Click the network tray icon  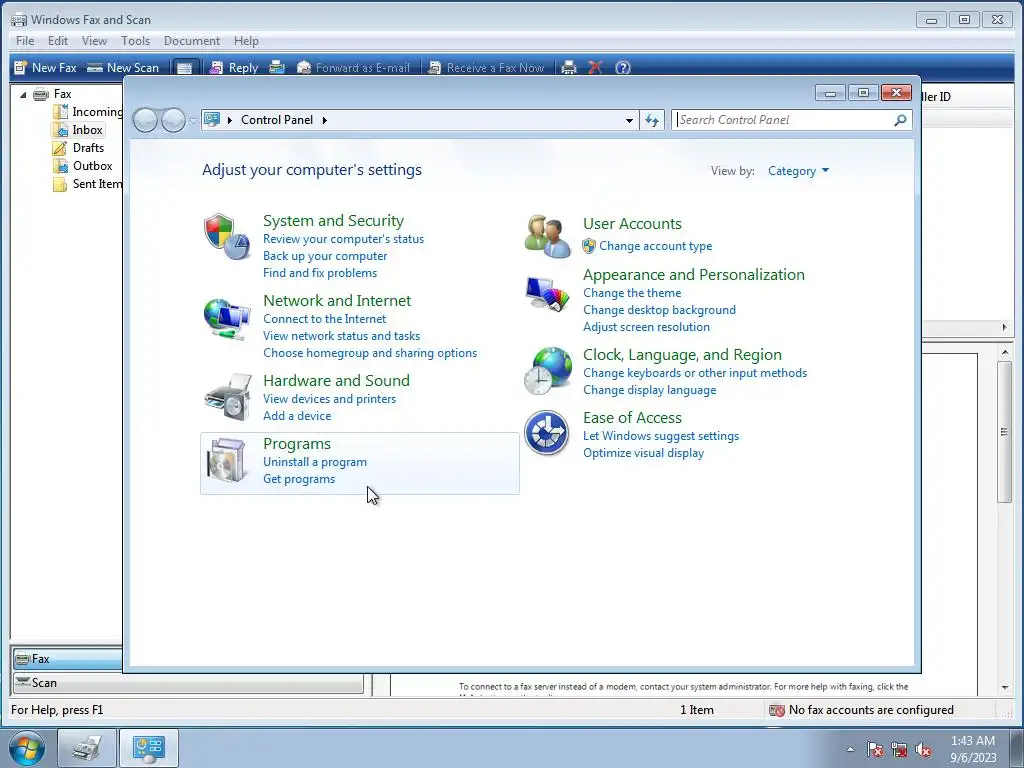click(x=899, y=750)
